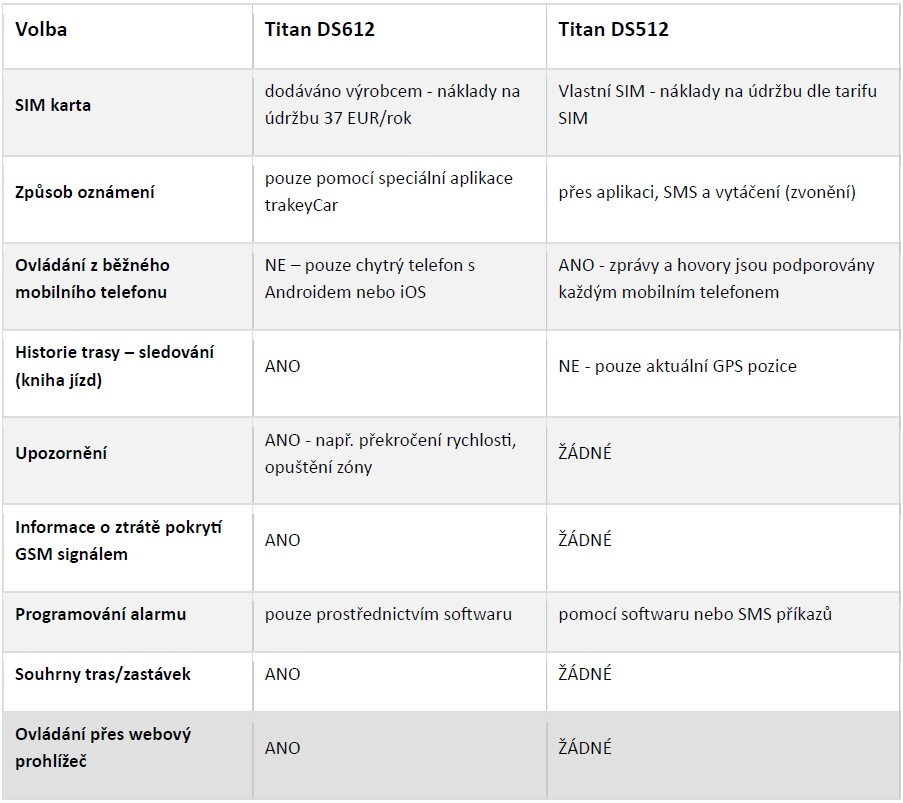Select the "pomocí softwaru nebo SMS příkazů" cell
Image resolution: width=903 pixels, height=803 pixels.
pos(695,614)
